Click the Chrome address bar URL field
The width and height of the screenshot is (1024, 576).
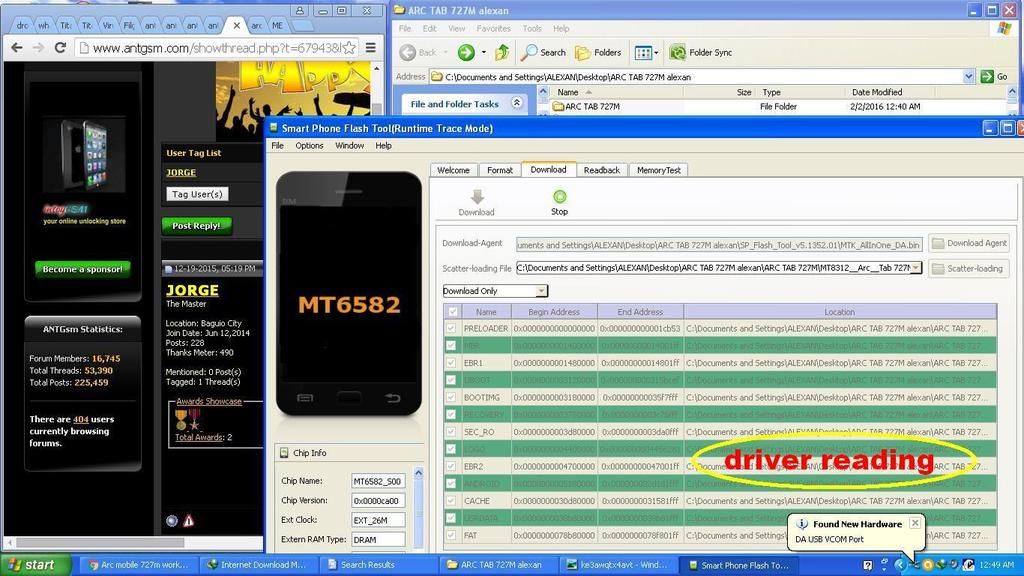tap(217, 48)
